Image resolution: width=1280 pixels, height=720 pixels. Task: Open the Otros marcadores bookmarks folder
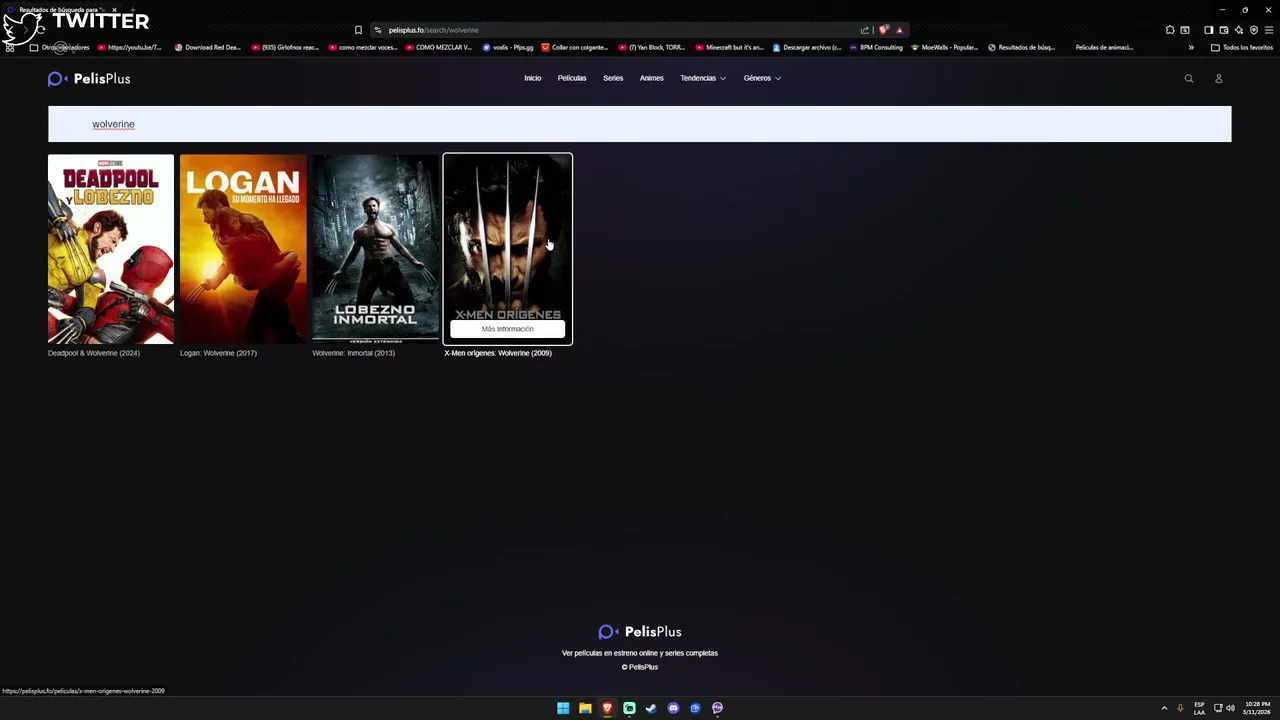point(60,47)
